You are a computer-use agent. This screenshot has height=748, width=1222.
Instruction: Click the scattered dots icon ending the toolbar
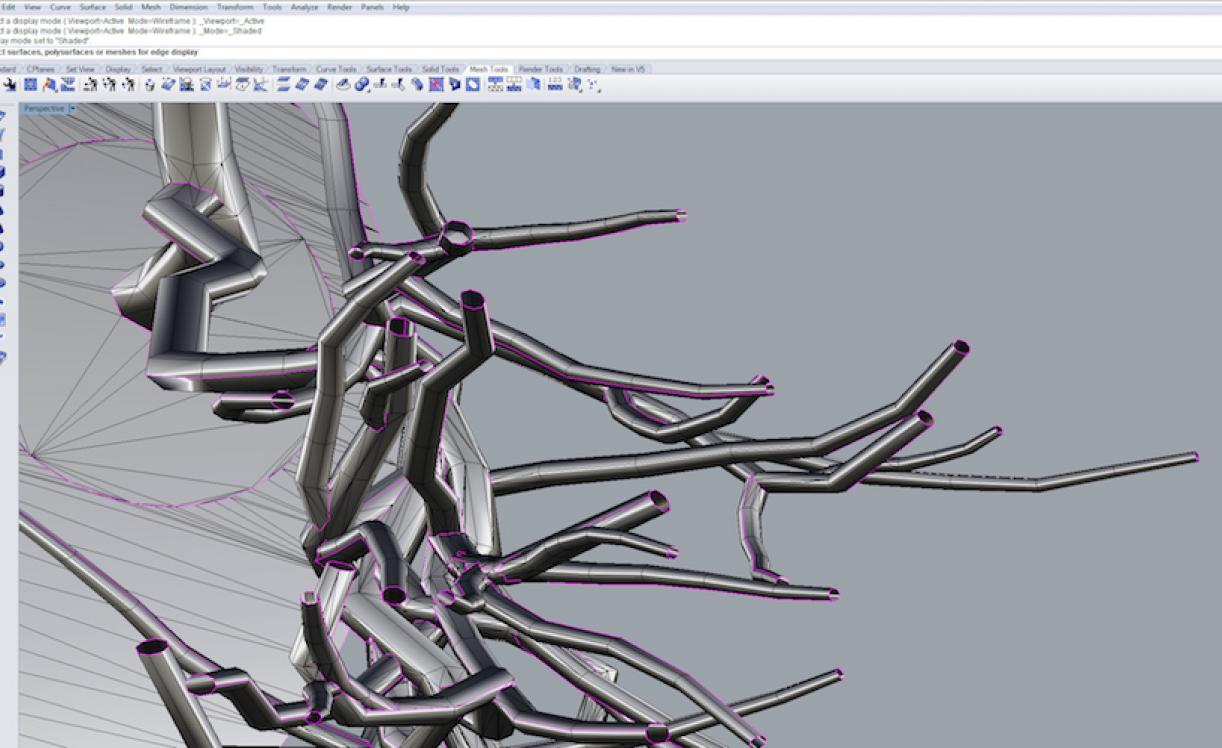593,85
